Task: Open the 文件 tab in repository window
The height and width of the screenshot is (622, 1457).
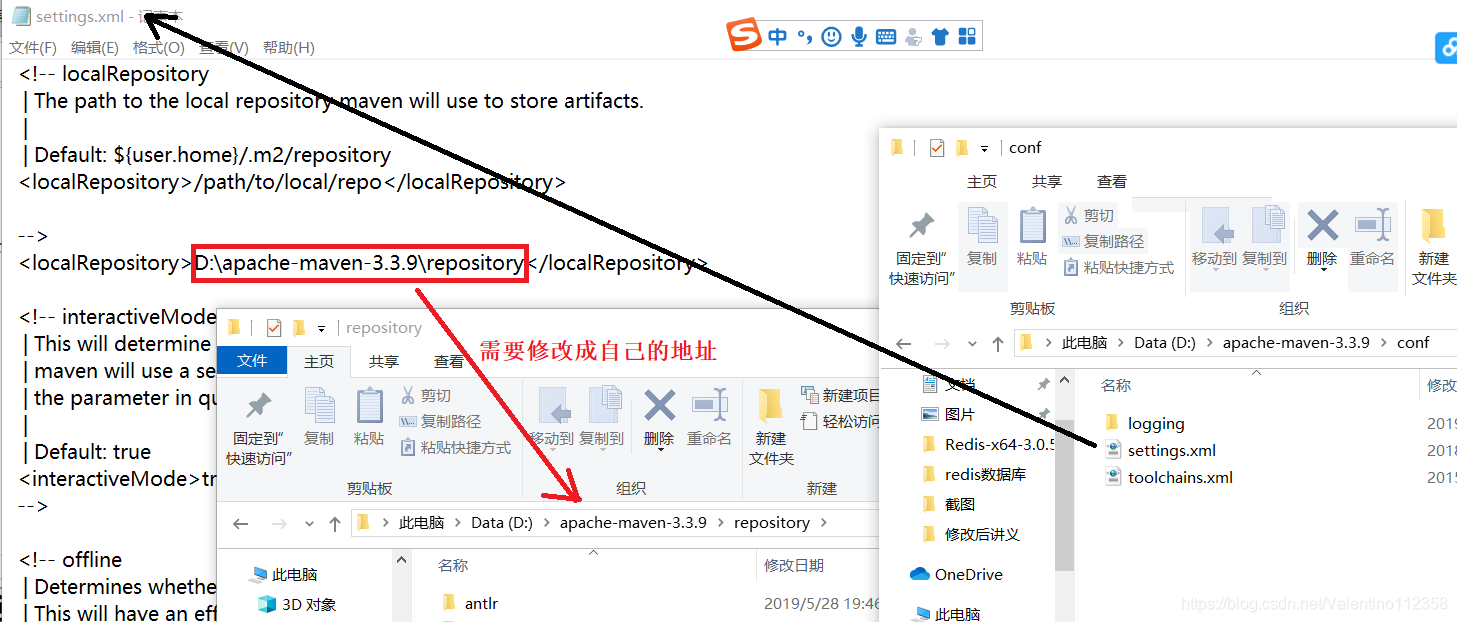Action: [x=252, y=361]
